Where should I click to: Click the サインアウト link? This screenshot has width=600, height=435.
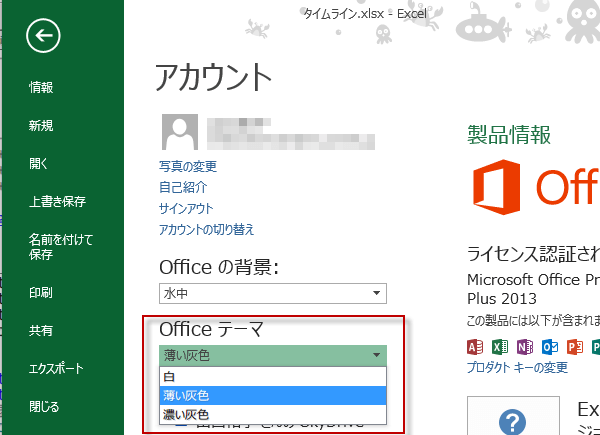(x=186, y=208)
